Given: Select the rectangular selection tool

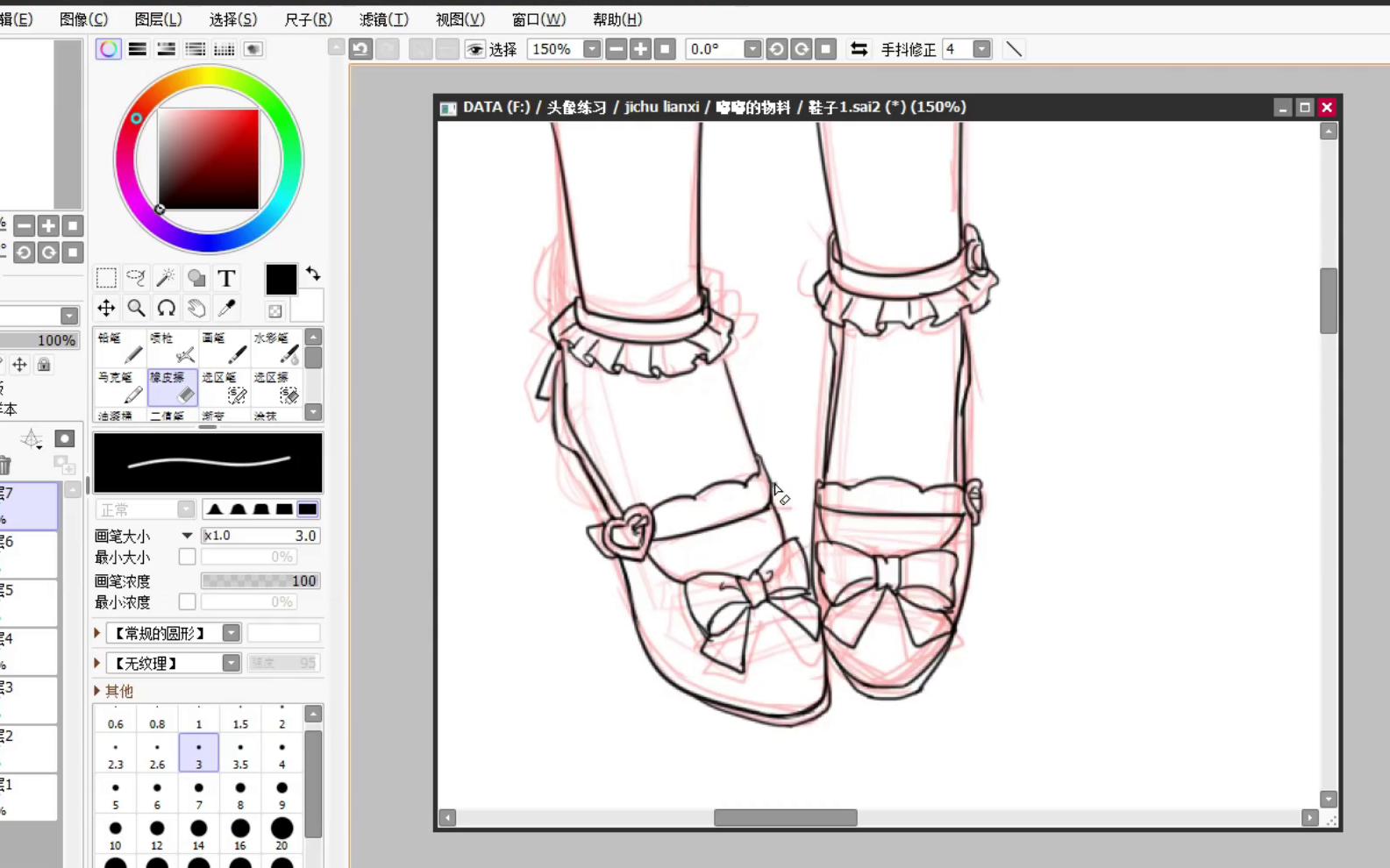Looking at the screenshot, I should tap(106, 278).
